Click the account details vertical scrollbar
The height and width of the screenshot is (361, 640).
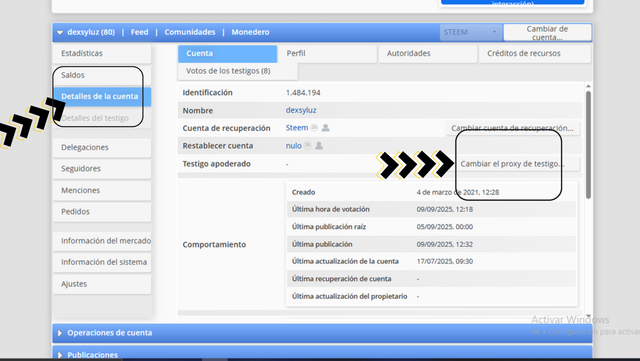click(x=588, y=145)
